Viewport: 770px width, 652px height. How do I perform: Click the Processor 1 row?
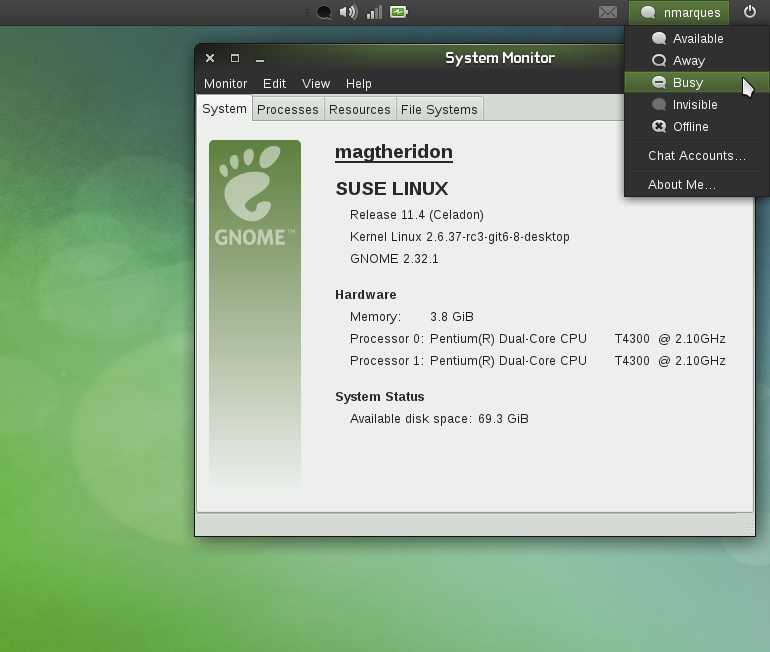click(x=538, y=361)
